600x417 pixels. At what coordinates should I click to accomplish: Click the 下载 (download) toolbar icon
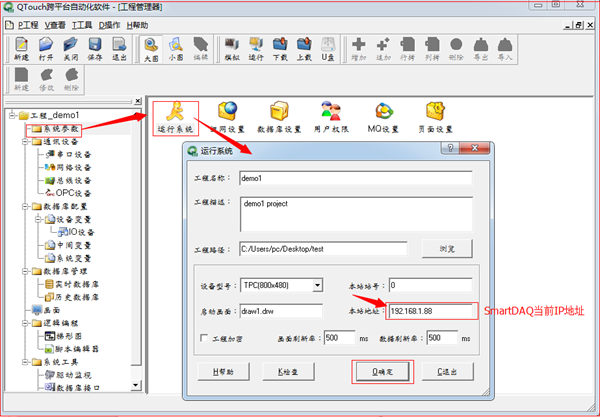pos(279,49)
